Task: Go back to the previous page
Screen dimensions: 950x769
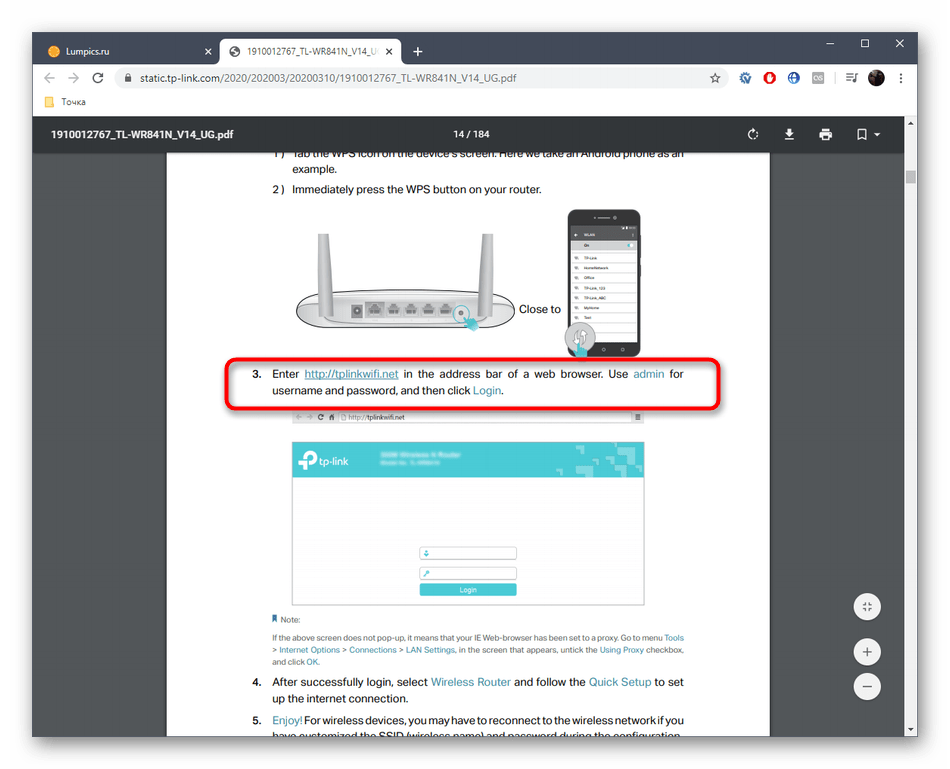Action: coord(50,78)
